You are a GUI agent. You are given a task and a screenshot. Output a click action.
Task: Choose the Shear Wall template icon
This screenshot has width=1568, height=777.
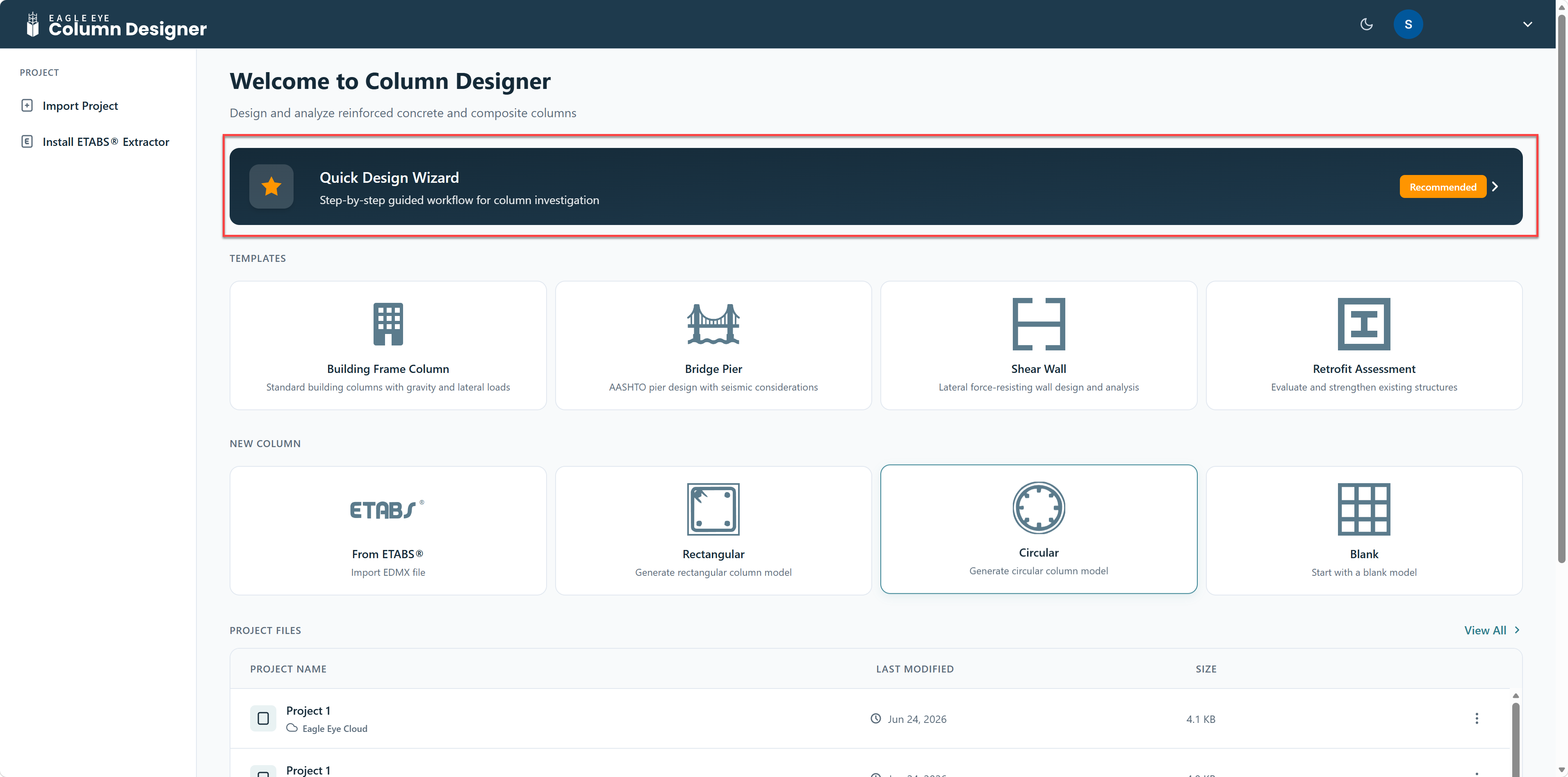[1039, 324]
